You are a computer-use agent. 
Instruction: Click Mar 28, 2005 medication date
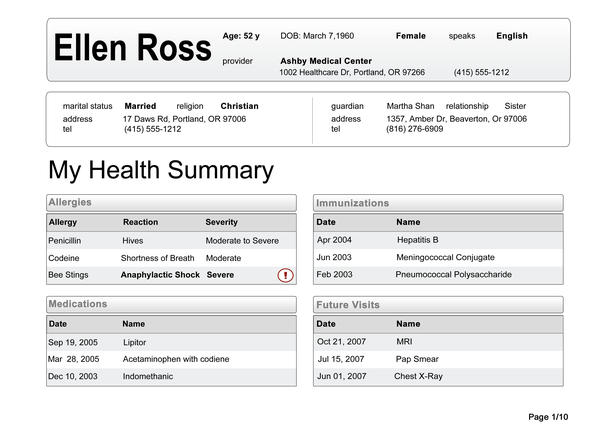pyautogui.click(x=74, y=359)
